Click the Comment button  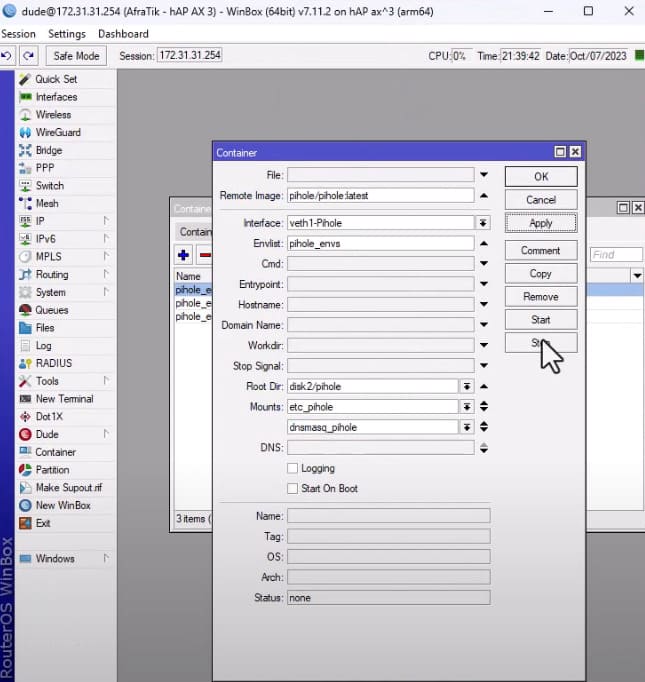pos(541,251)
